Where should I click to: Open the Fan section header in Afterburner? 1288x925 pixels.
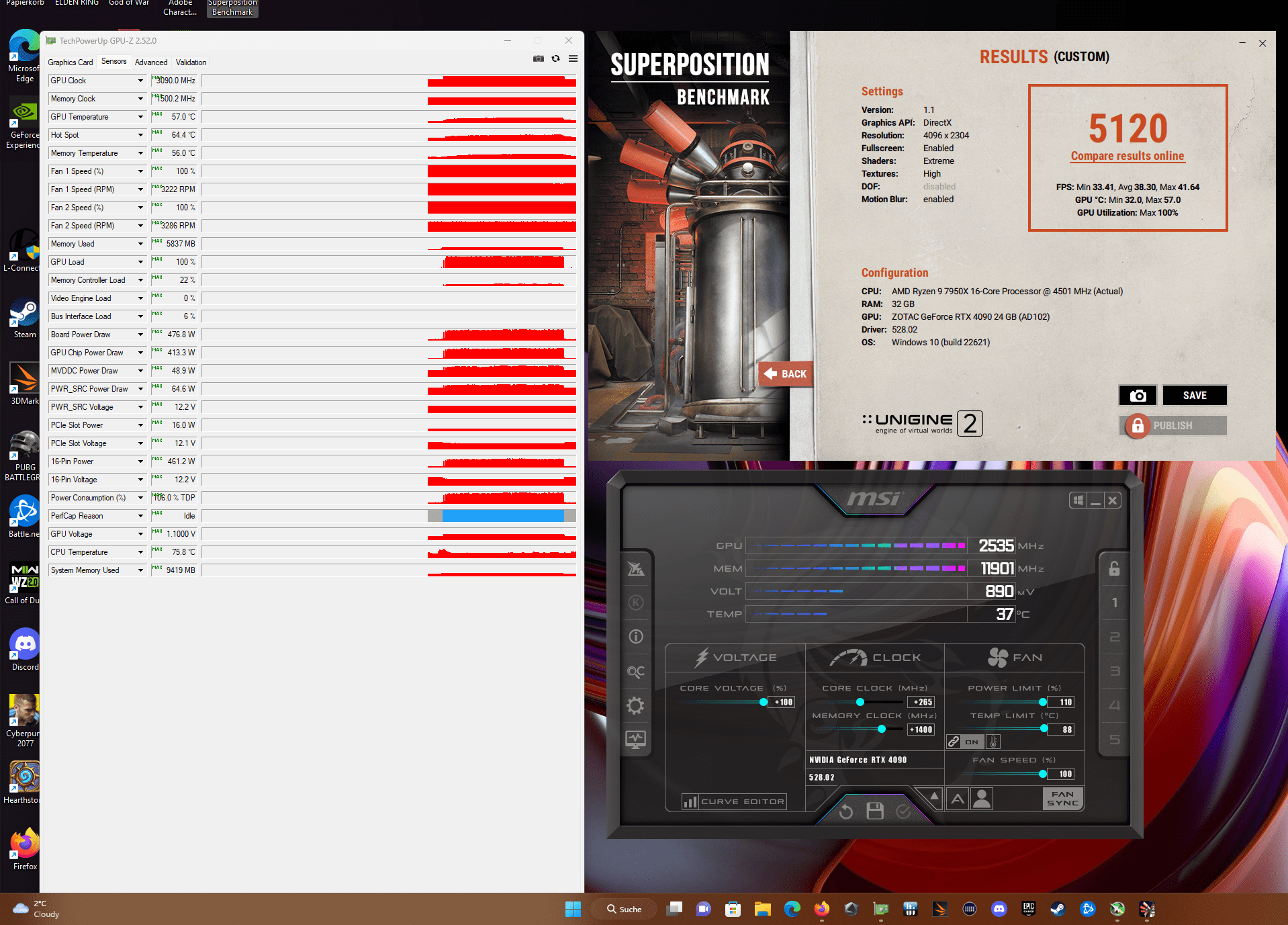1015,658
